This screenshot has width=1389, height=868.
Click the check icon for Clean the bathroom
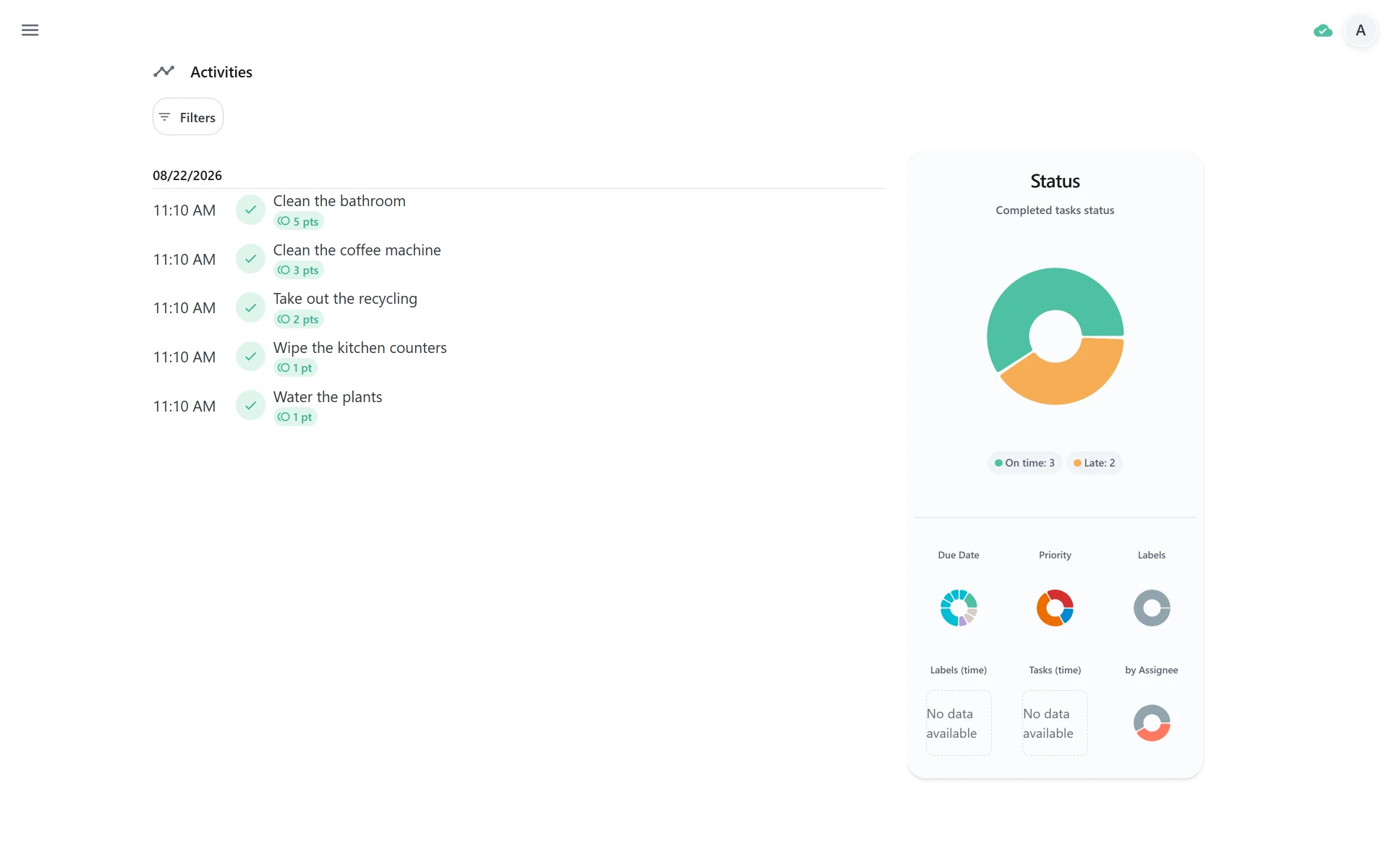[250, 210]
